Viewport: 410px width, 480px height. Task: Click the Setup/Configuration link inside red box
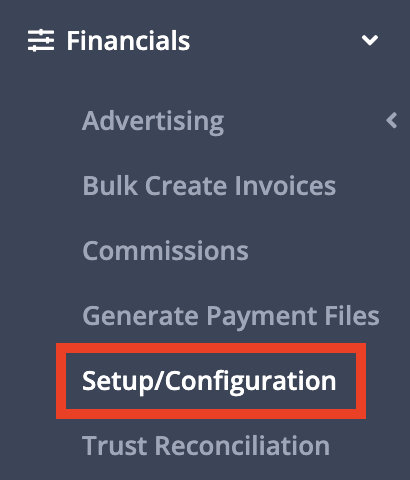click(x=209, y=381)
